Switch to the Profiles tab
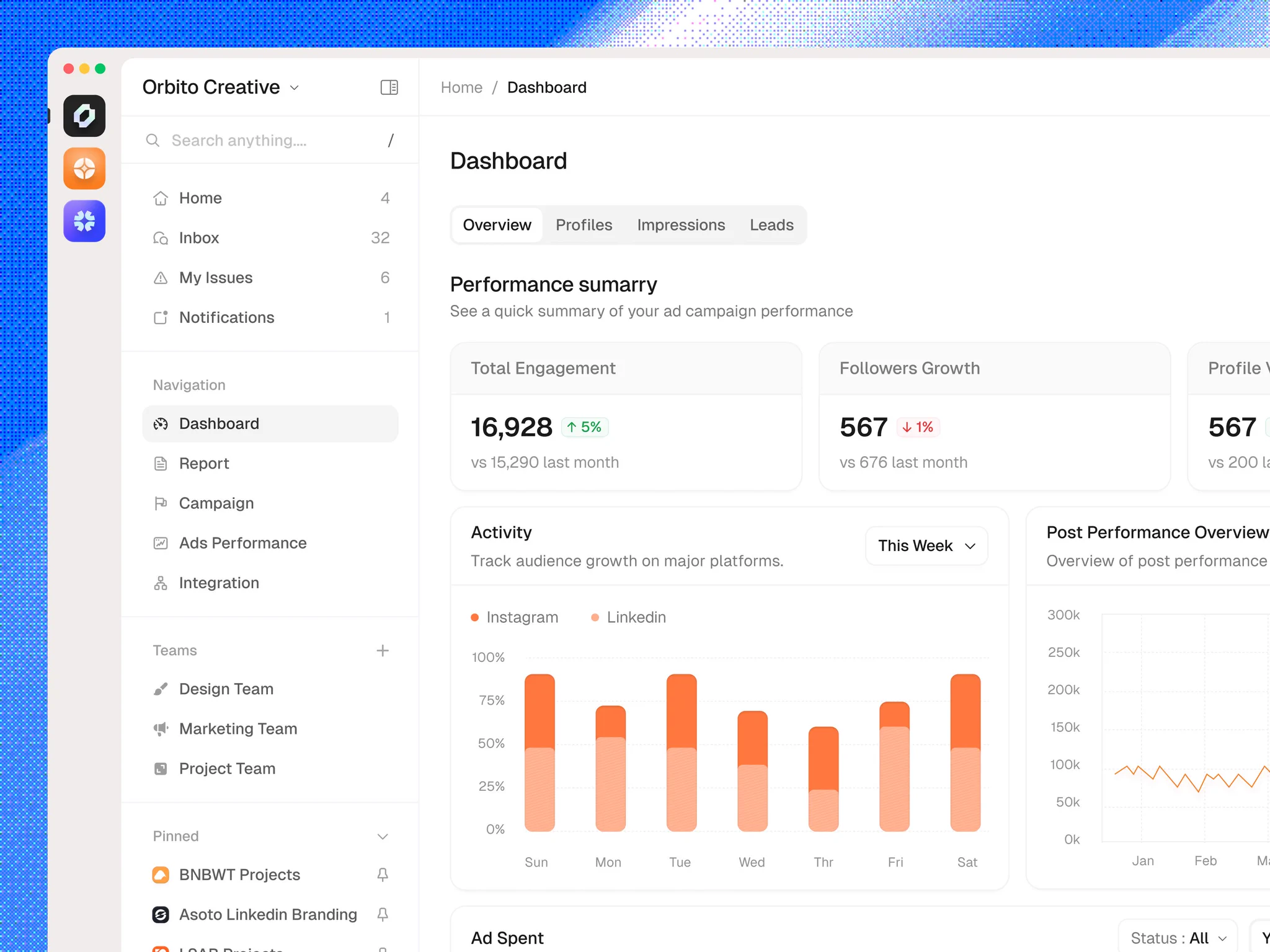1270x952 pixels. tap(584, 225)
